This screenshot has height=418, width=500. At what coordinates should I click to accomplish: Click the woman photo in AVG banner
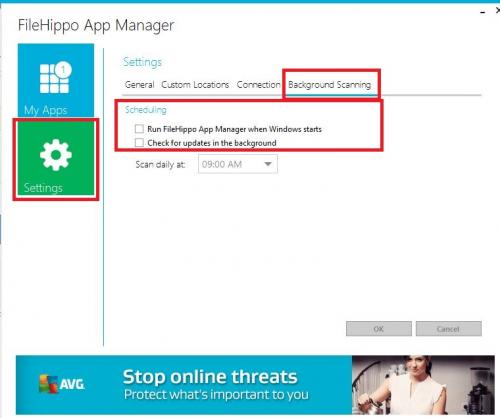coord(423,385)
